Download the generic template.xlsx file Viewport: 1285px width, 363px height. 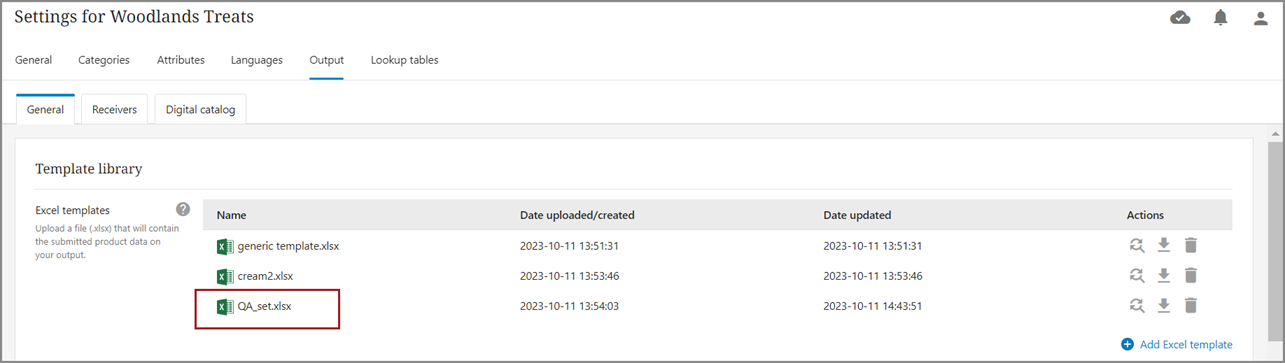click(1164, 245)
